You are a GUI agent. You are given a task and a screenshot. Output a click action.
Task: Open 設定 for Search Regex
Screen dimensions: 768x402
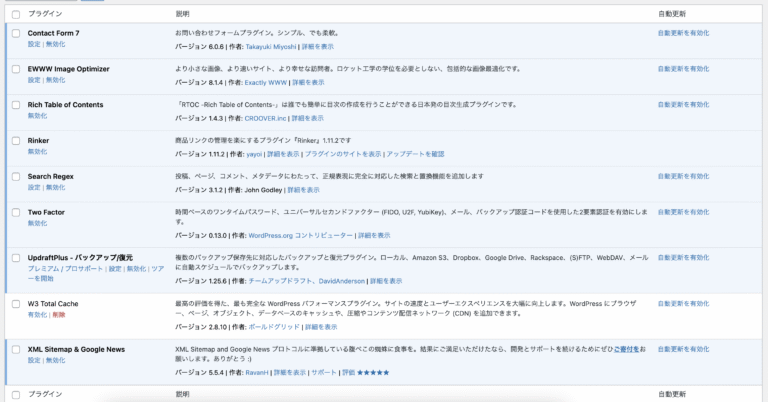pos(34,187)
